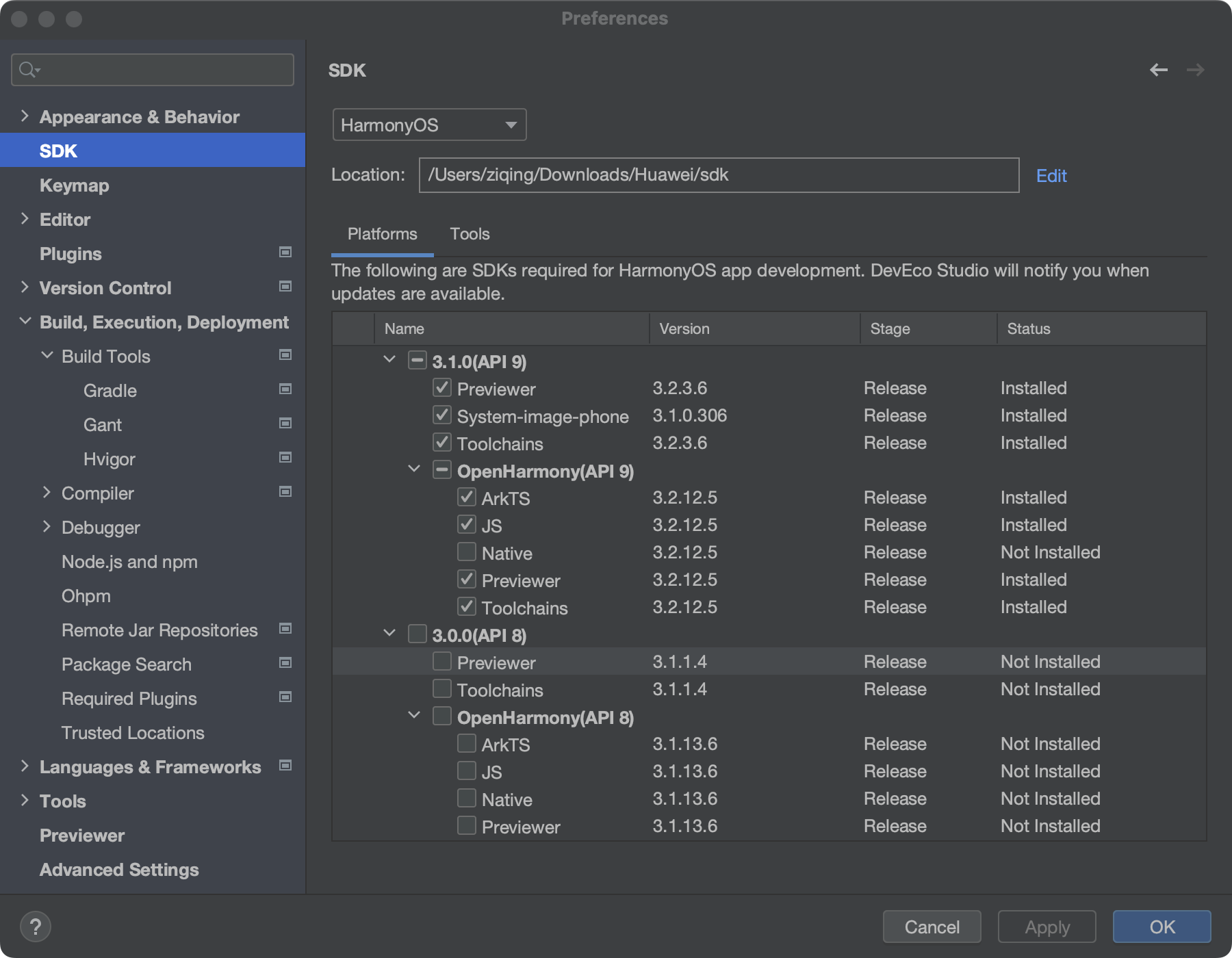Click the SDK Location path field

719,175
